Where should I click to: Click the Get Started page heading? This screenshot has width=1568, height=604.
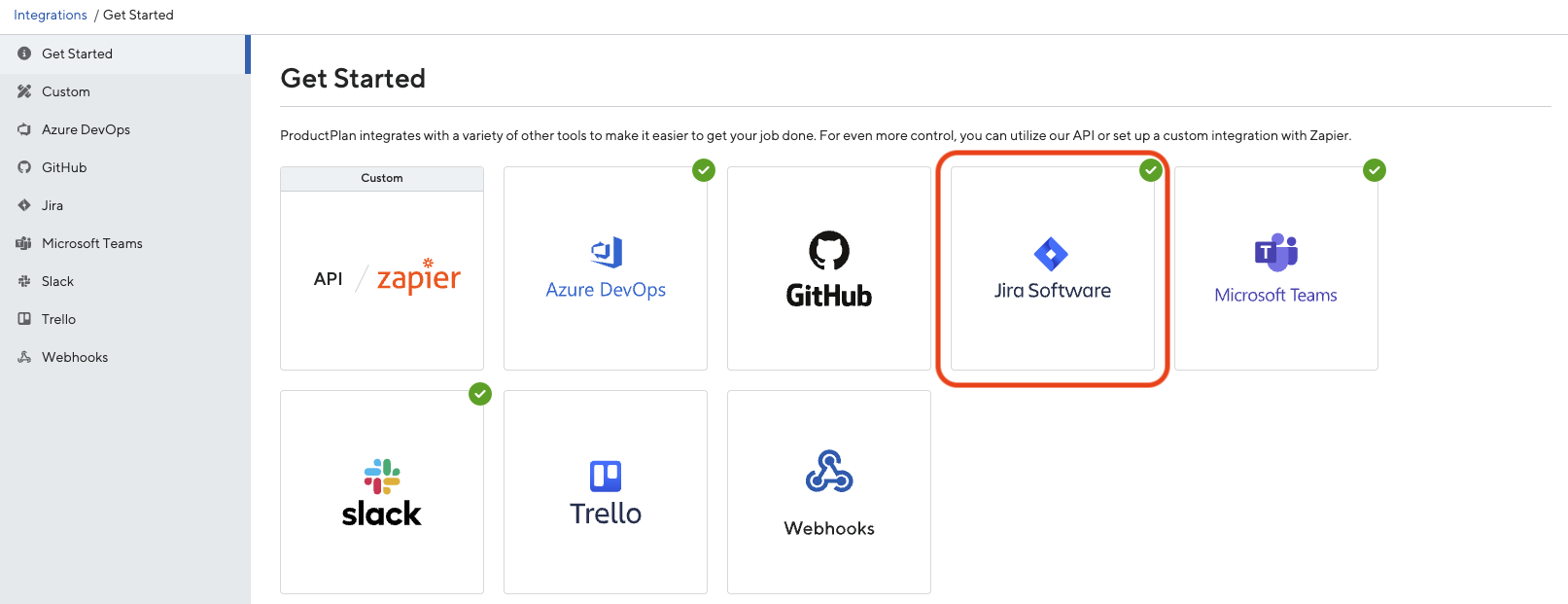[353, 79]
